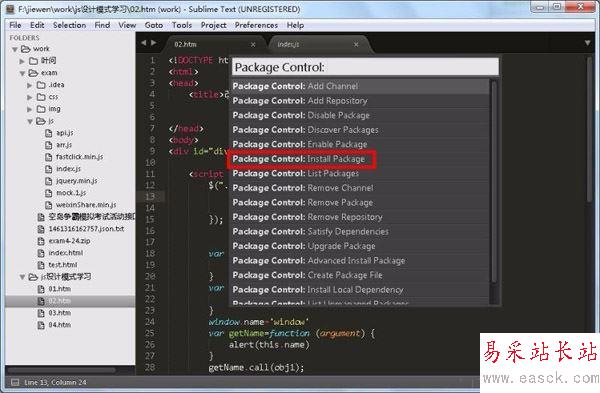Open index.html in the sidebar
The width and height of the screenshot is (600, 393).
[x=65, y=253]
